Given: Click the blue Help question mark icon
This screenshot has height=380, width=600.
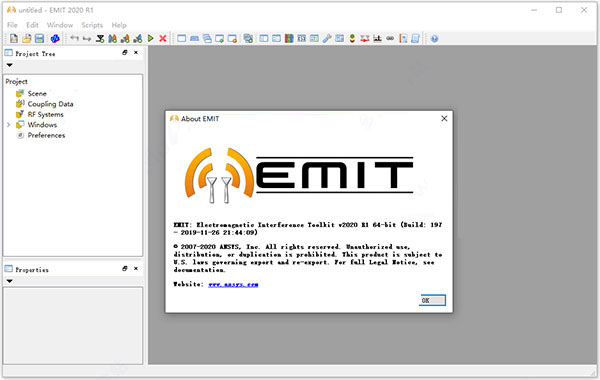Looking at the screenshot, I should pos(434,38).
